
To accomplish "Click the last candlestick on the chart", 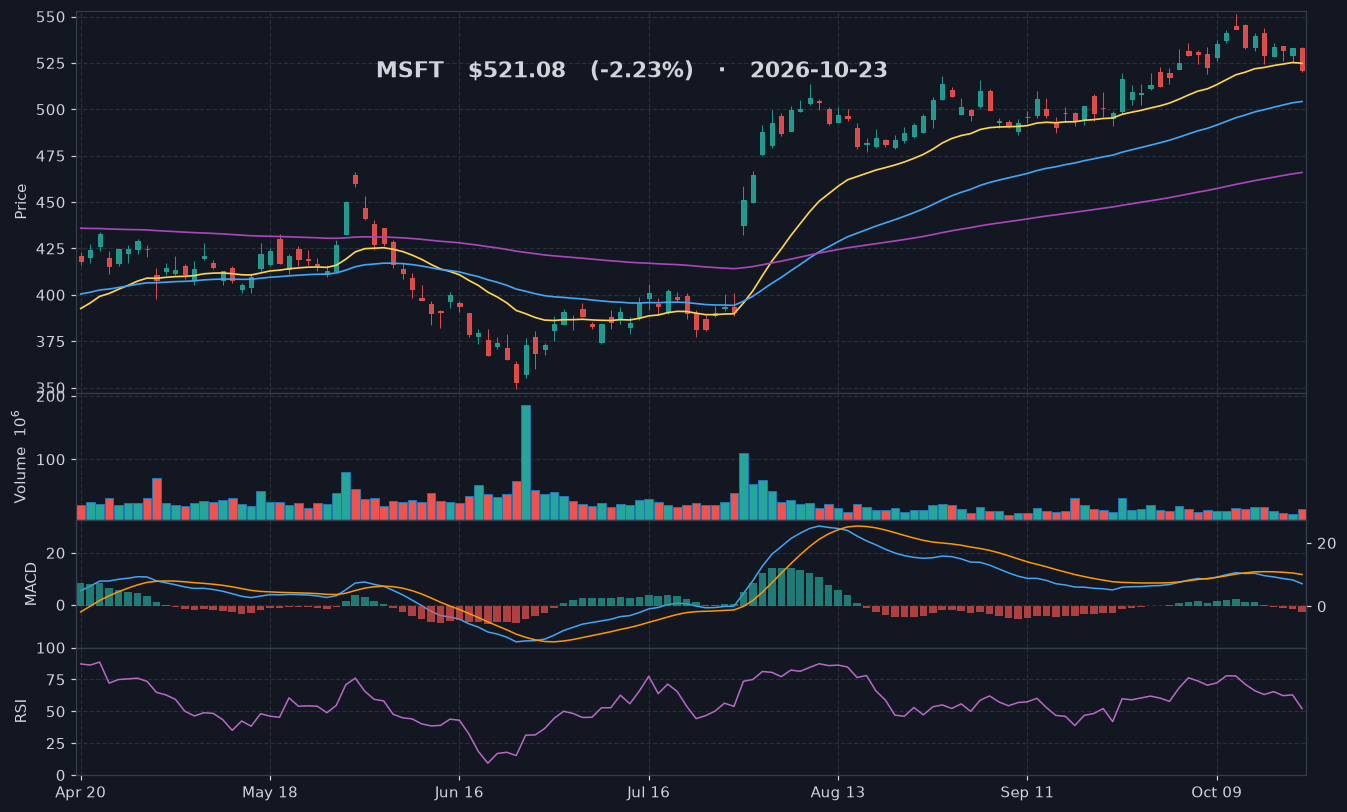I will [x=1302, y=59].
